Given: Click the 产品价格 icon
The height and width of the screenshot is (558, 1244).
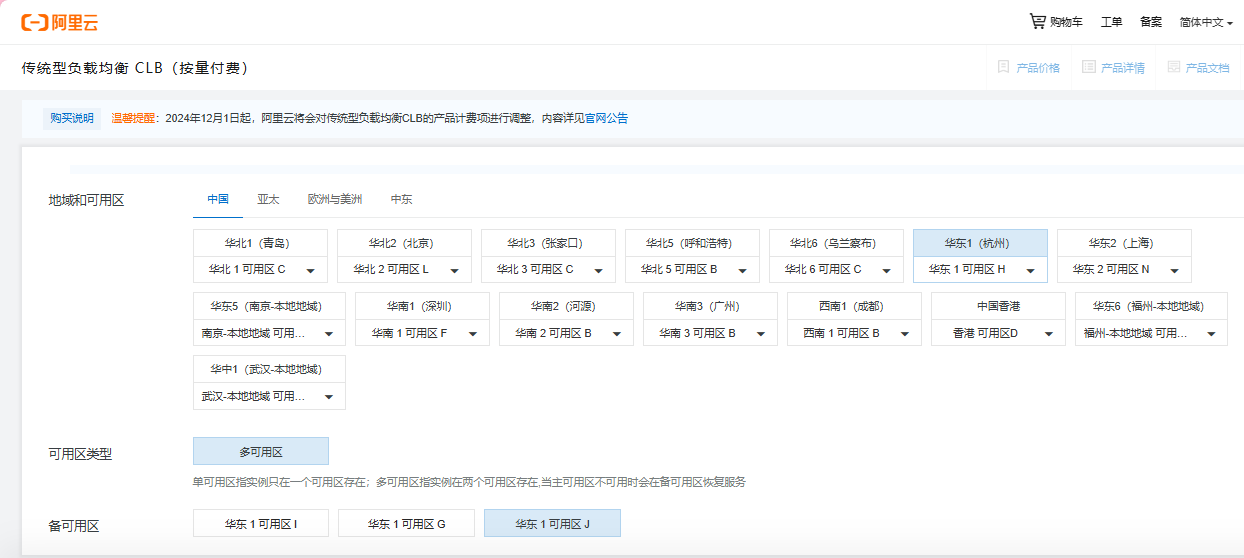Looking at the screenshot, I should pos(1003,67).
